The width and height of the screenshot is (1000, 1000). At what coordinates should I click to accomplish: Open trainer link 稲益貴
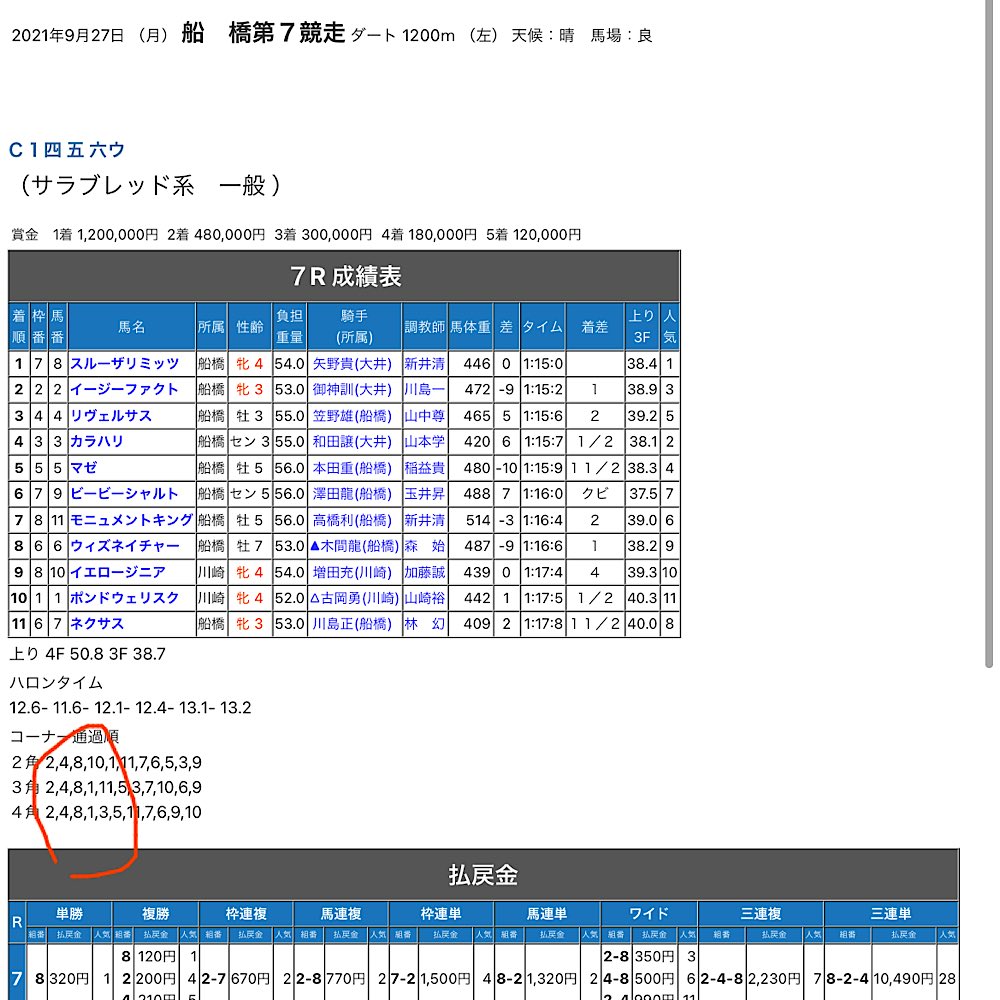(424, 468)
